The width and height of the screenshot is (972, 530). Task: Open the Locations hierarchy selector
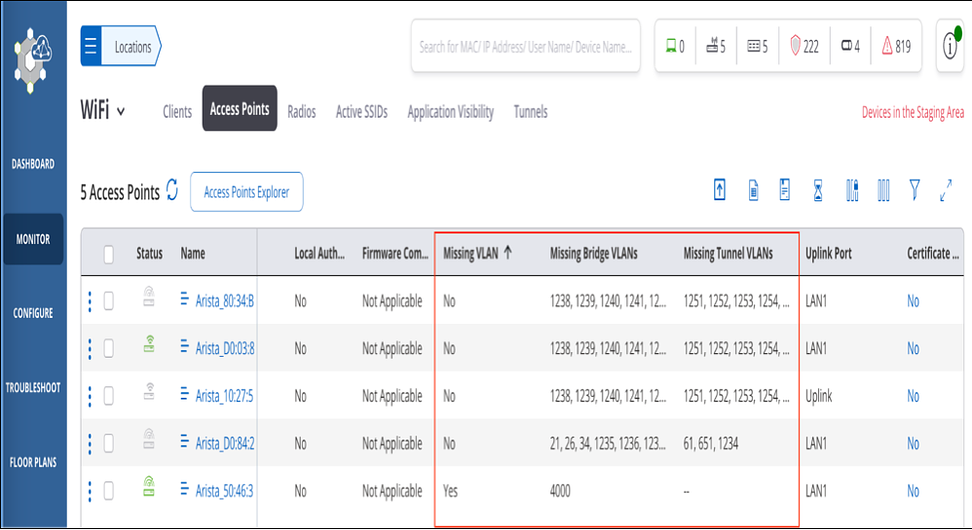click(121, 47)
